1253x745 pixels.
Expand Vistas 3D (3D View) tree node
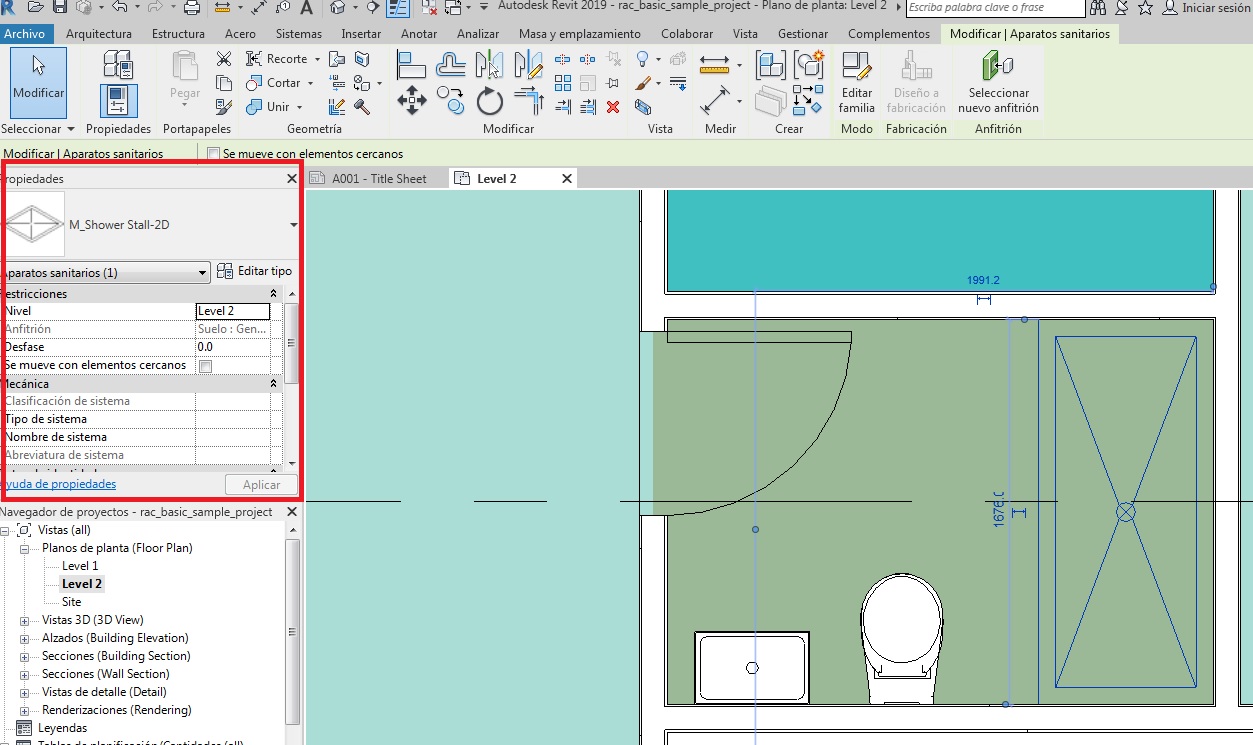[x=24, y=620]
